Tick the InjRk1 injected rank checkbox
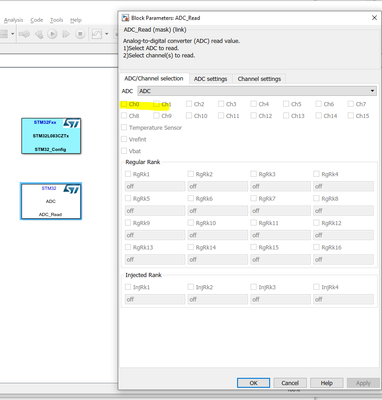Image resolution: width=382 pixels, height=400 pixels. tap(128, 287)
